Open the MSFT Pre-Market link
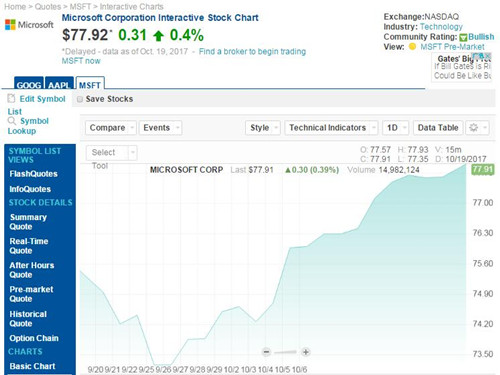The width and height of the screenshot is (500, 375). pos(452,47)
